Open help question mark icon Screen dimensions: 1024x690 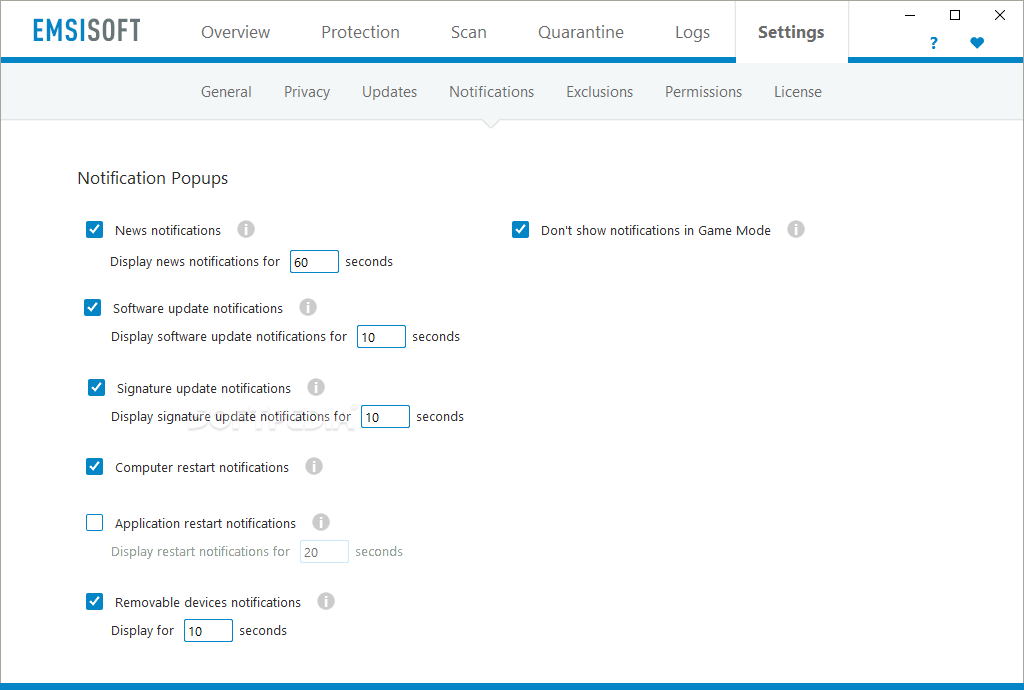(x=933, y=43)
